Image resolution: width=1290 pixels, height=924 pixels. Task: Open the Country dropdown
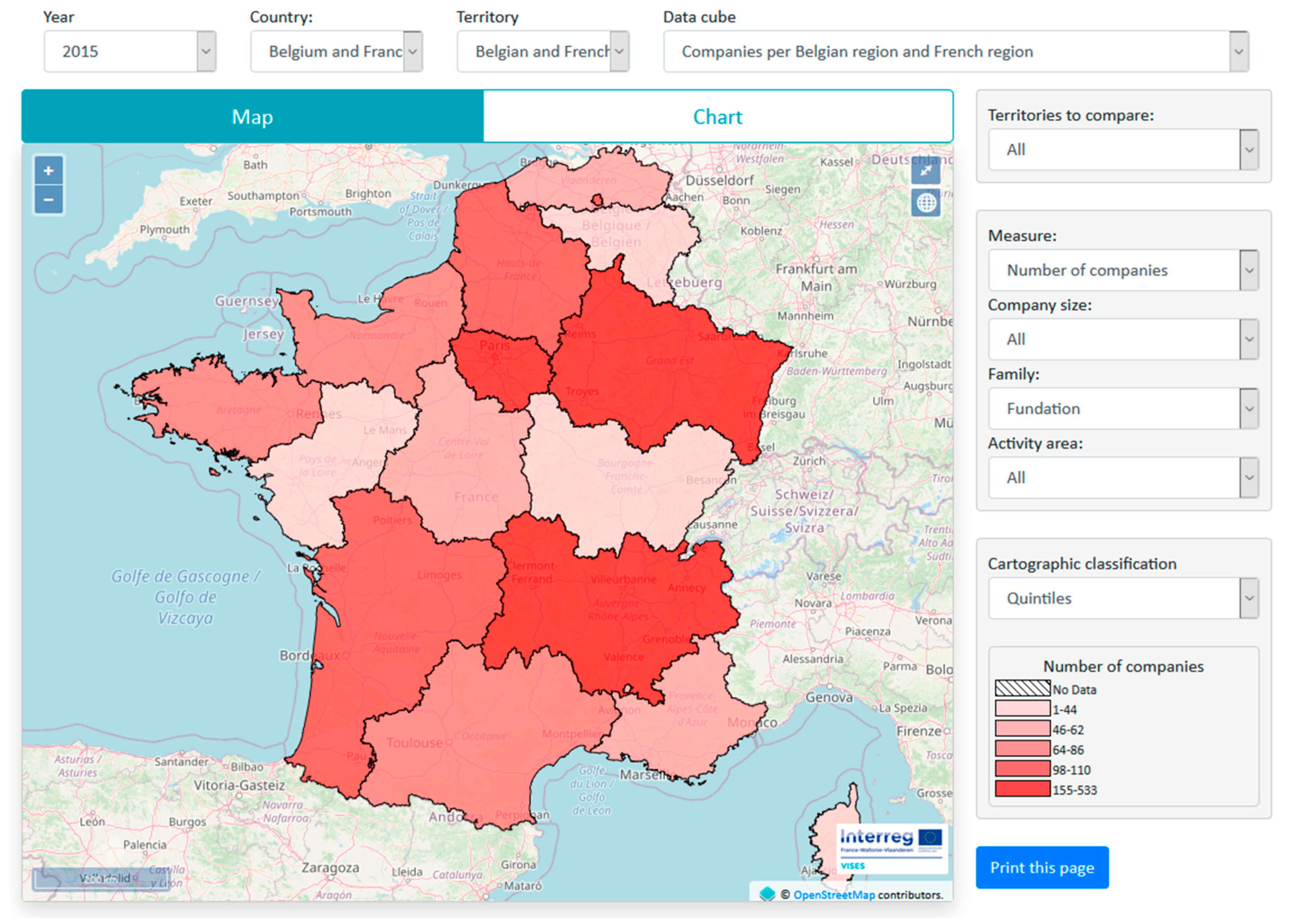click(336, 51)
